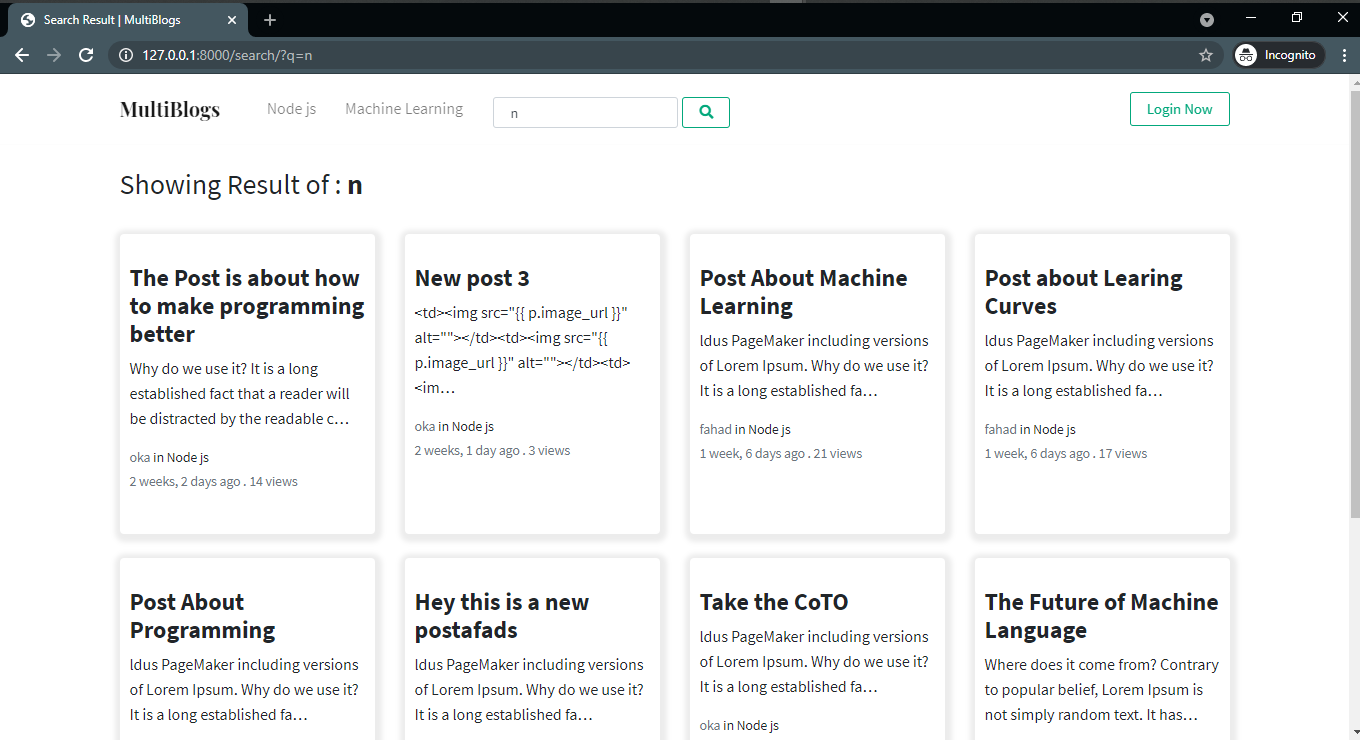Click '1 week, 6 days ago . 21 views' text
This screenshot has height=740, width=1360.
(781, 453)
